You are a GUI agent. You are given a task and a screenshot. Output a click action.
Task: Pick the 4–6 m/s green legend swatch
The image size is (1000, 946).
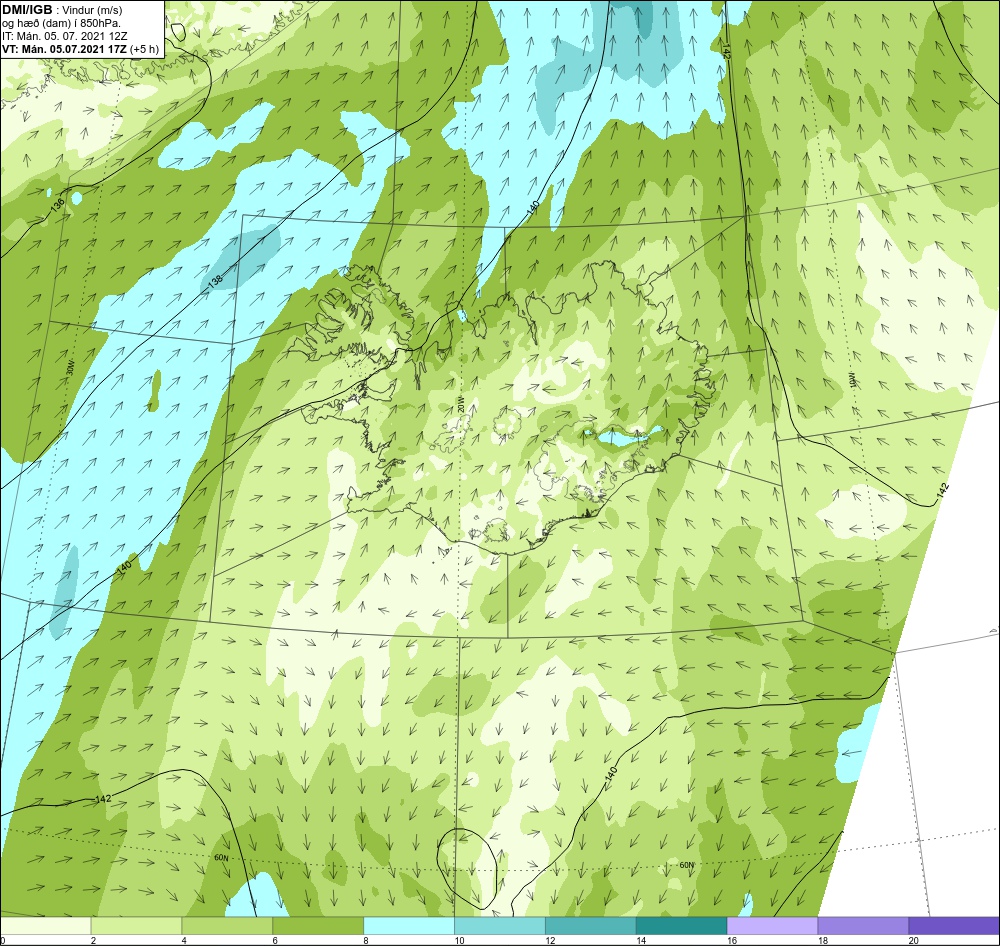pos(227,925)
